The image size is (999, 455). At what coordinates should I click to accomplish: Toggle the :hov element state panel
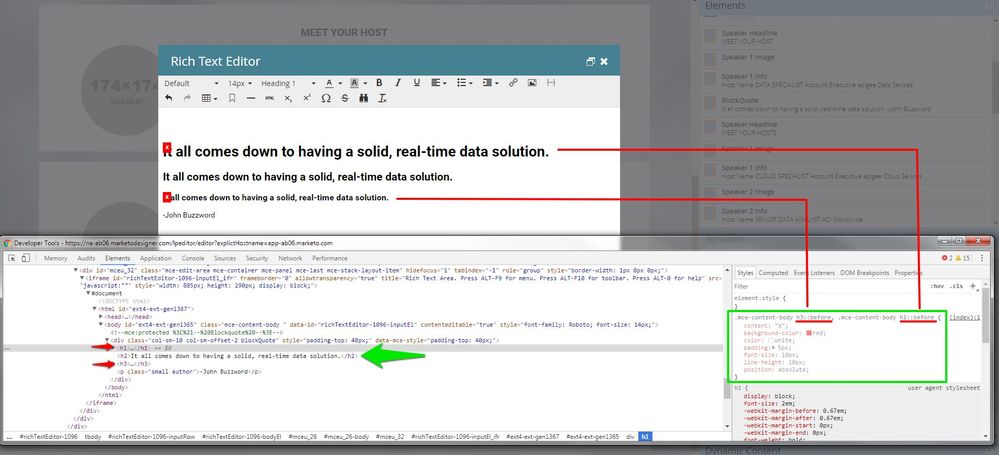tap(937, 286)
